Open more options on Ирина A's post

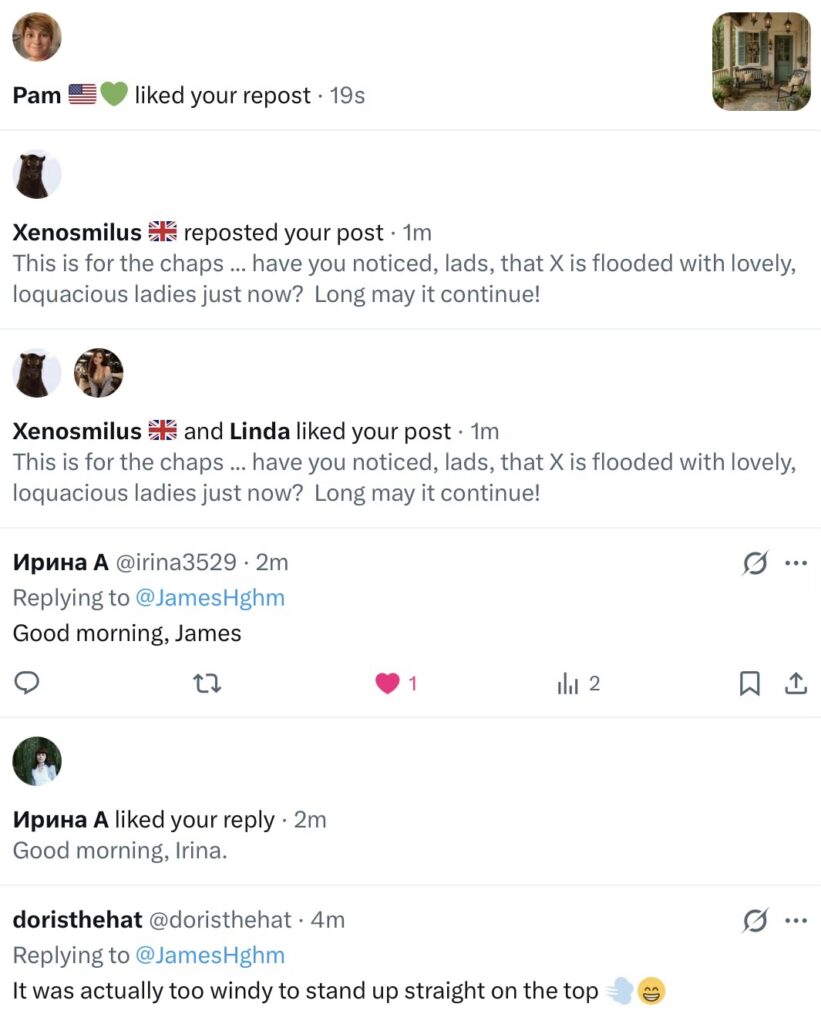click(x=796, y=563)
